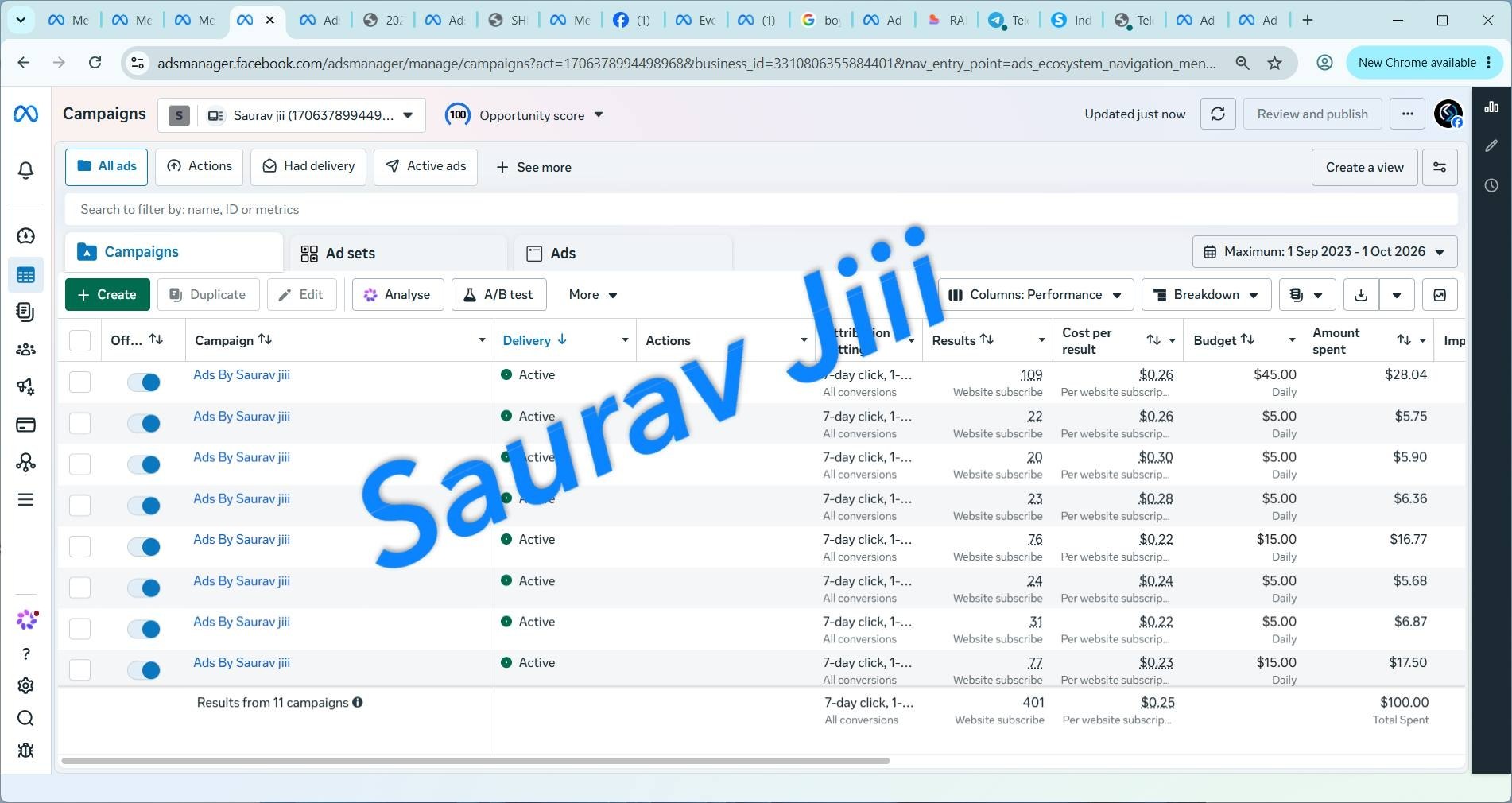1512x803 pixels.
Task: Click Review and publish button
Action: [x=1312, y=114]
